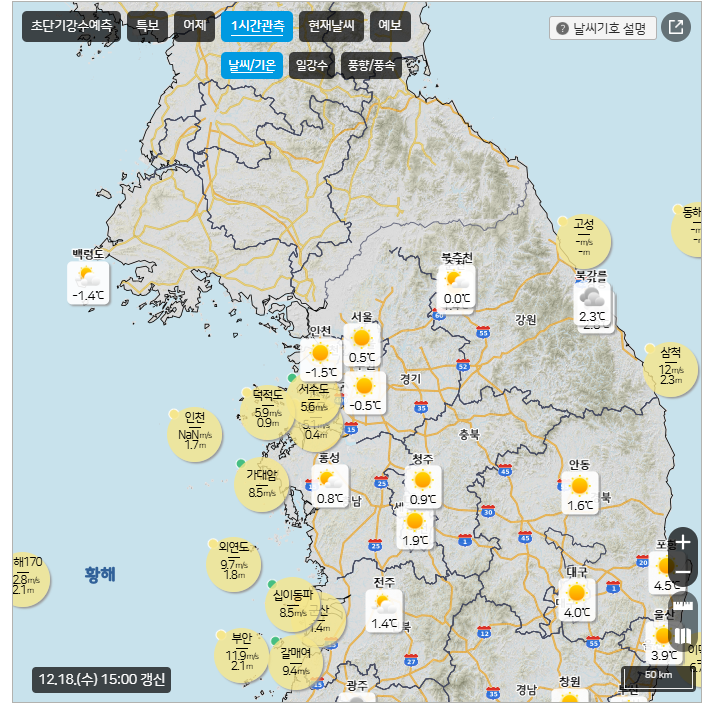Open the 풍향/풍속 sub-tab
709x710 pixels.
[371, 66]
